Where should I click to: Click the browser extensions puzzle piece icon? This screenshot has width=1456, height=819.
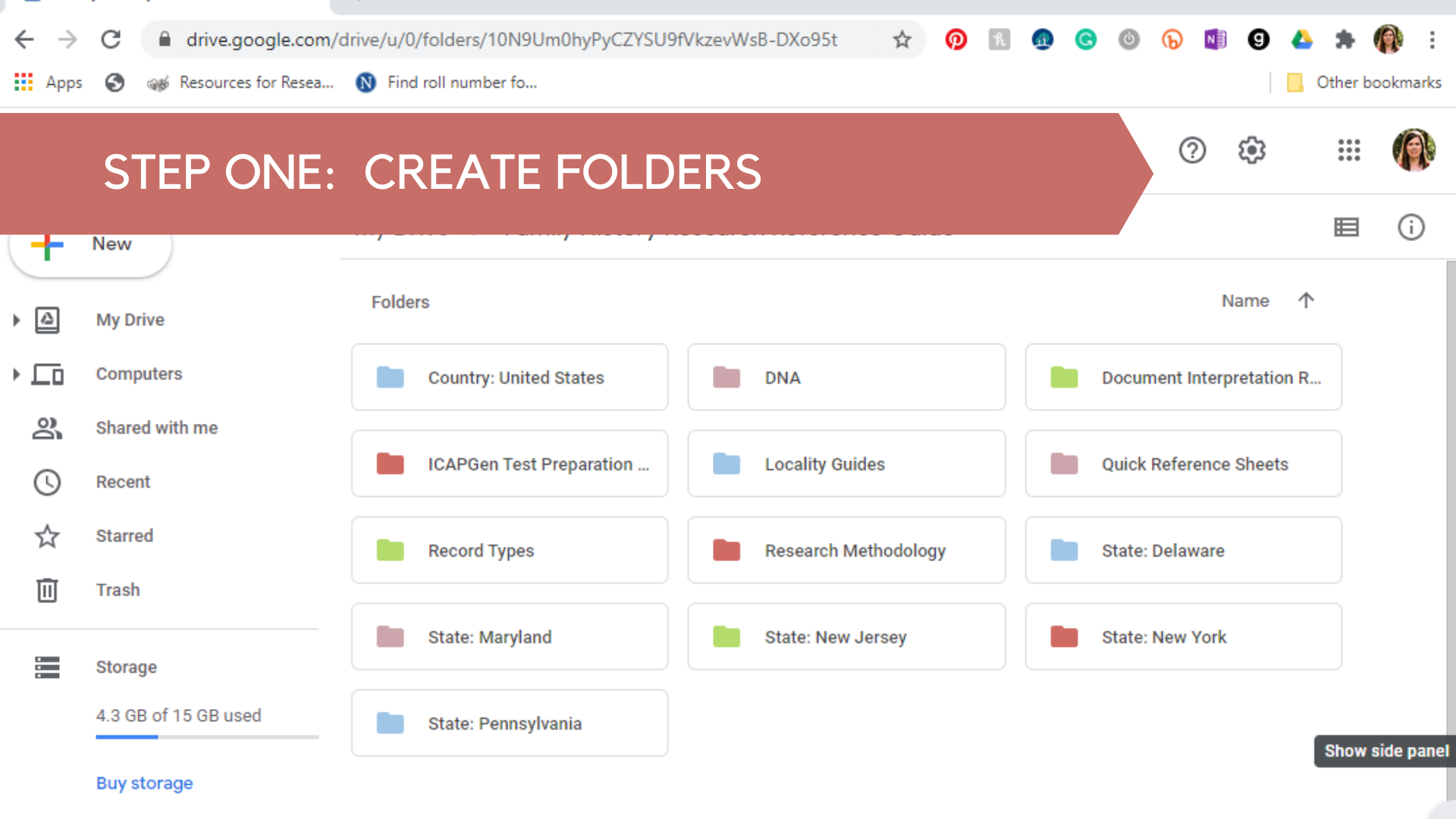click(1344, 38)
